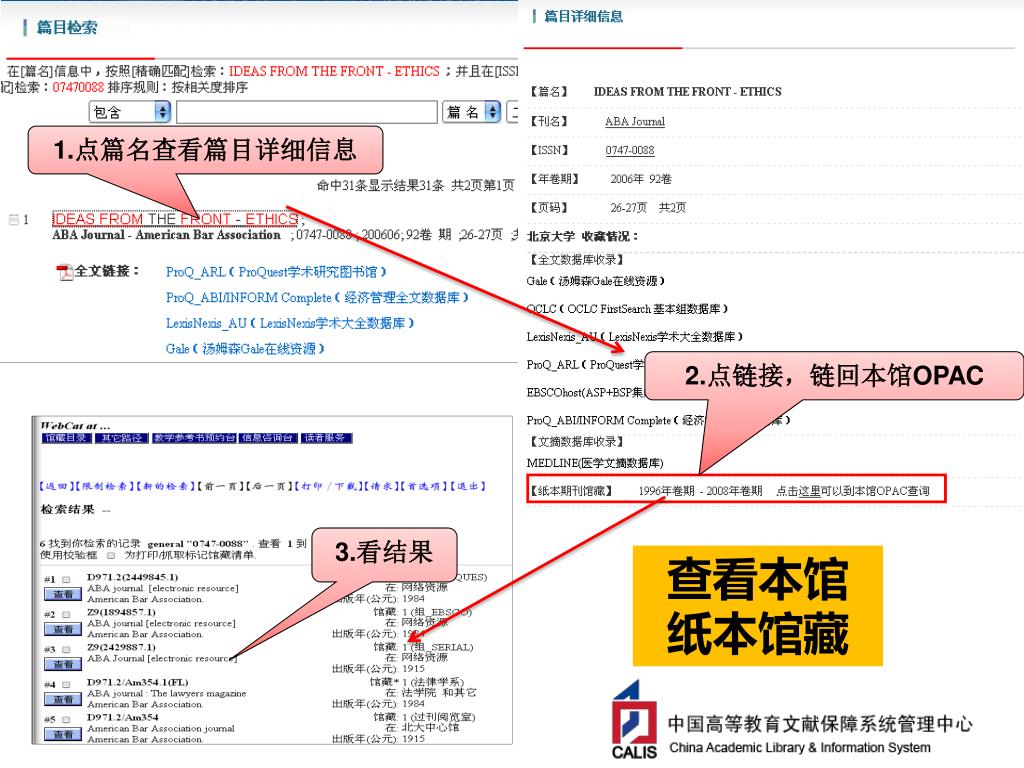Click the ABA Journal link in detail panel
Image resolution: width=1024 pixels, height=768 pixels.
pyautogui.click(x=635, y=121)
